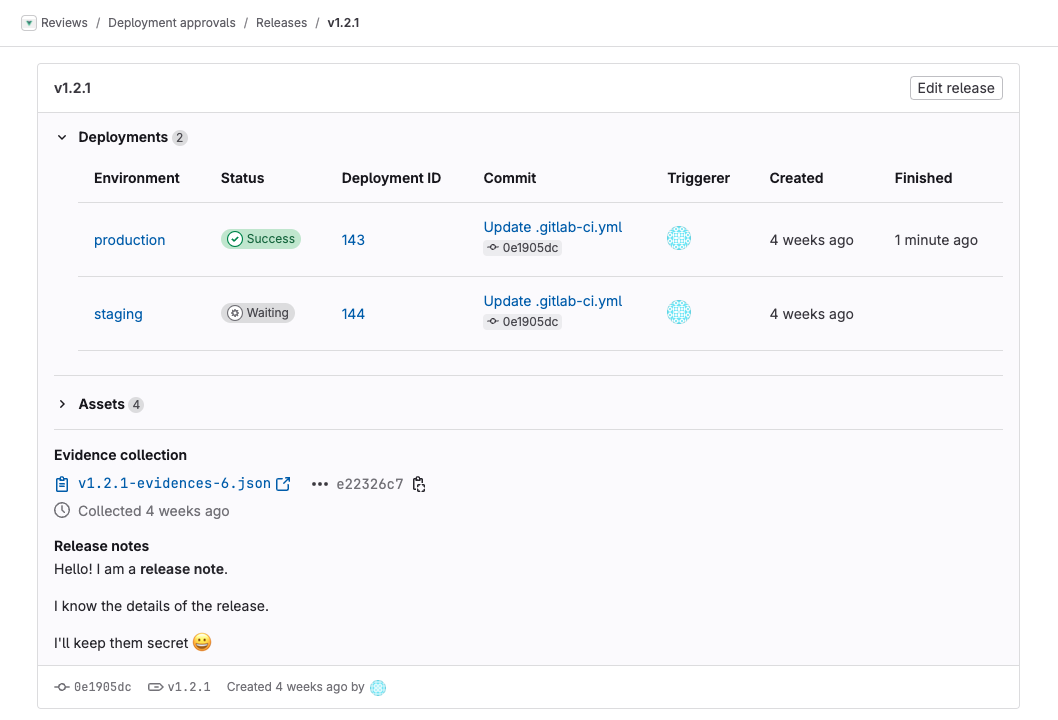Open the Update .gitlab-ci.yml commit
The width and height of the screenshot is (1058, 720).
pos(552,227)
